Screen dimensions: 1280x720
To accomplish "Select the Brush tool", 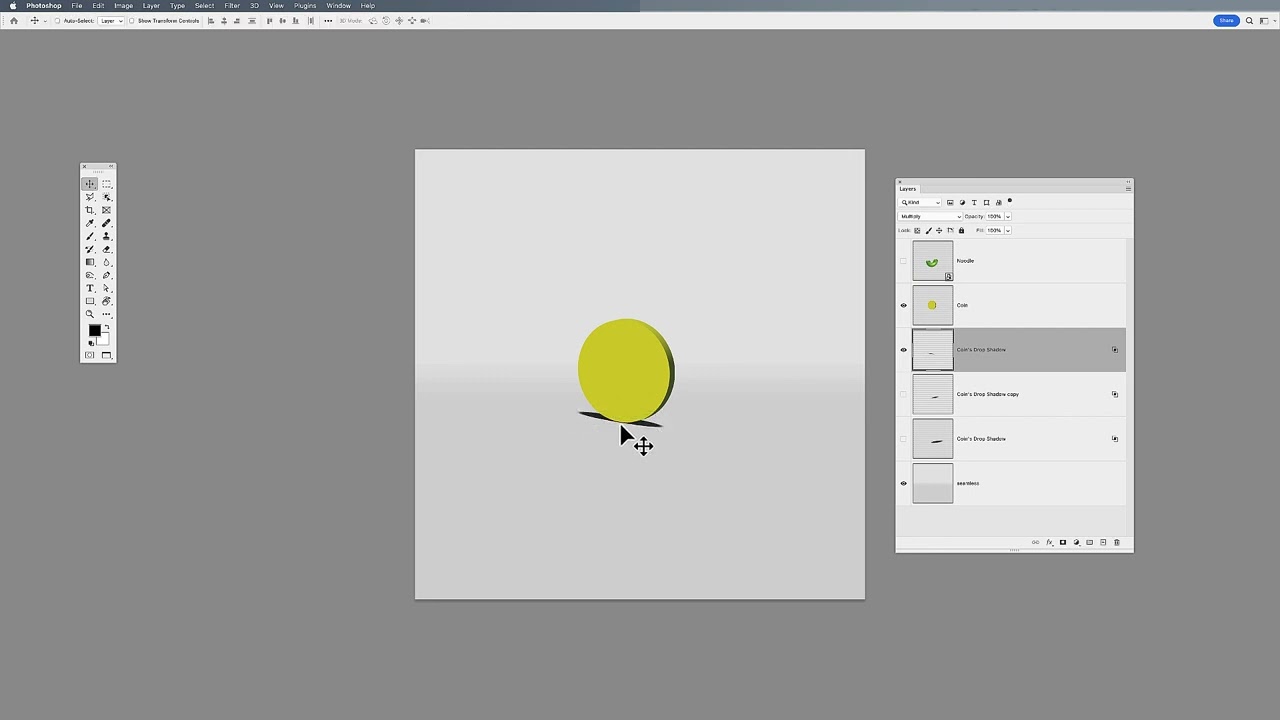I will point(90,236).
